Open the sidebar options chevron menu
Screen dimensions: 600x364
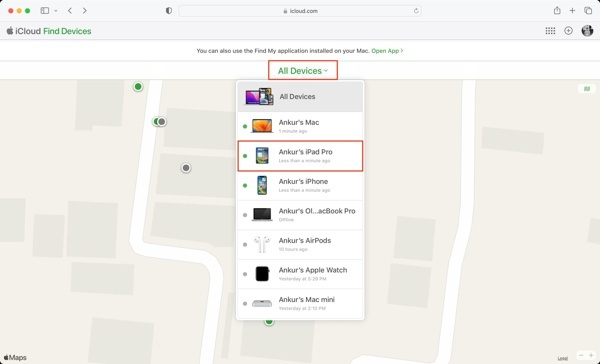pyautogui.click(x=56, y=11)
